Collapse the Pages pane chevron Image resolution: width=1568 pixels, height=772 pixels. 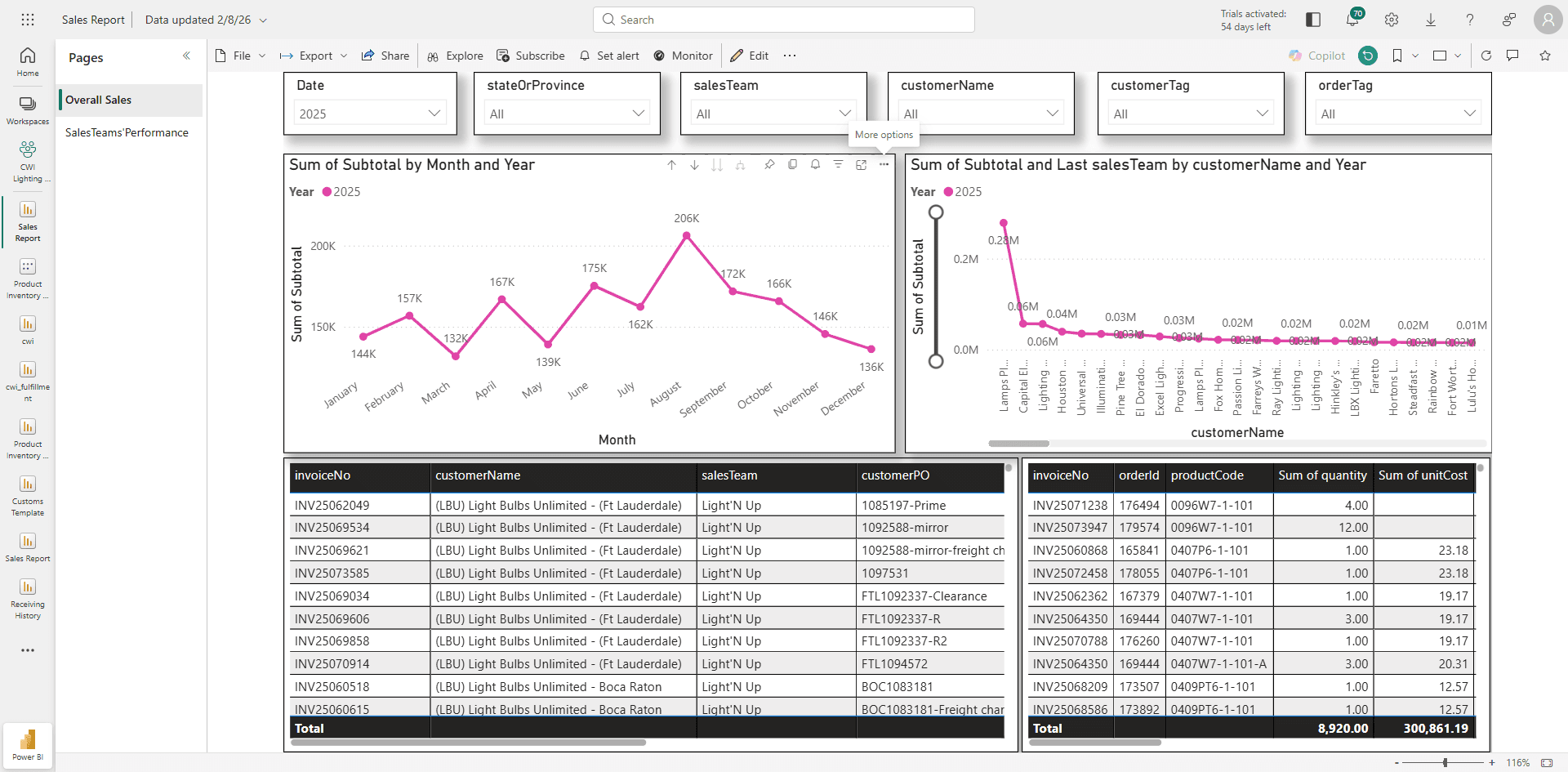tap(186, 56)
